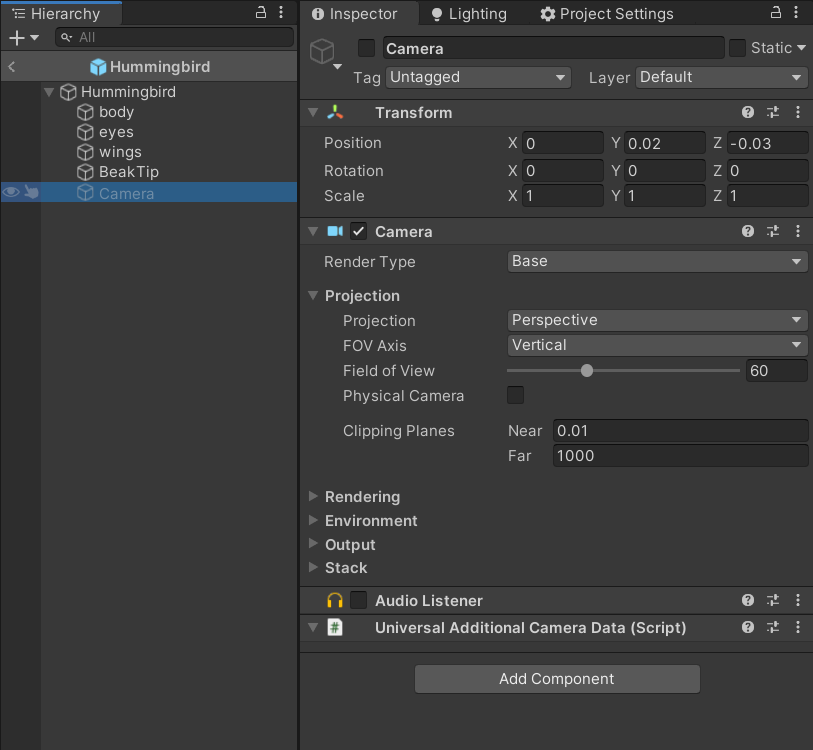
Task: Click the Transform component icon
Action: click(x=335, y=112)
